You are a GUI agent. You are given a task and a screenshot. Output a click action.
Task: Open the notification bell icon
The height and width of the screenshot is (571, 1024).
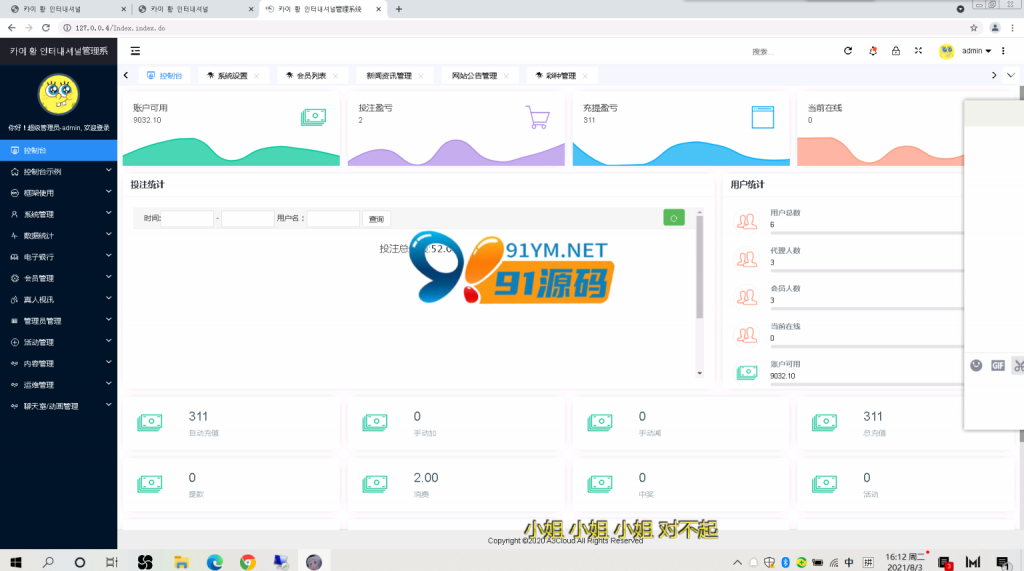pos(873,50)
